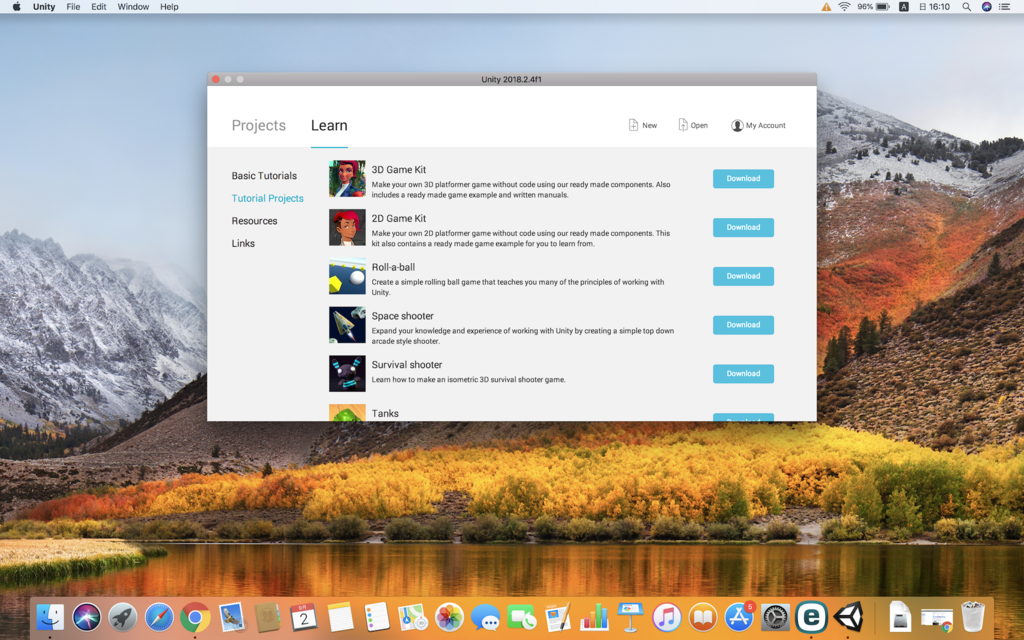Click the New project icon
The image size is (1024, 640).
pyautogui.click(x=633, y=125)
